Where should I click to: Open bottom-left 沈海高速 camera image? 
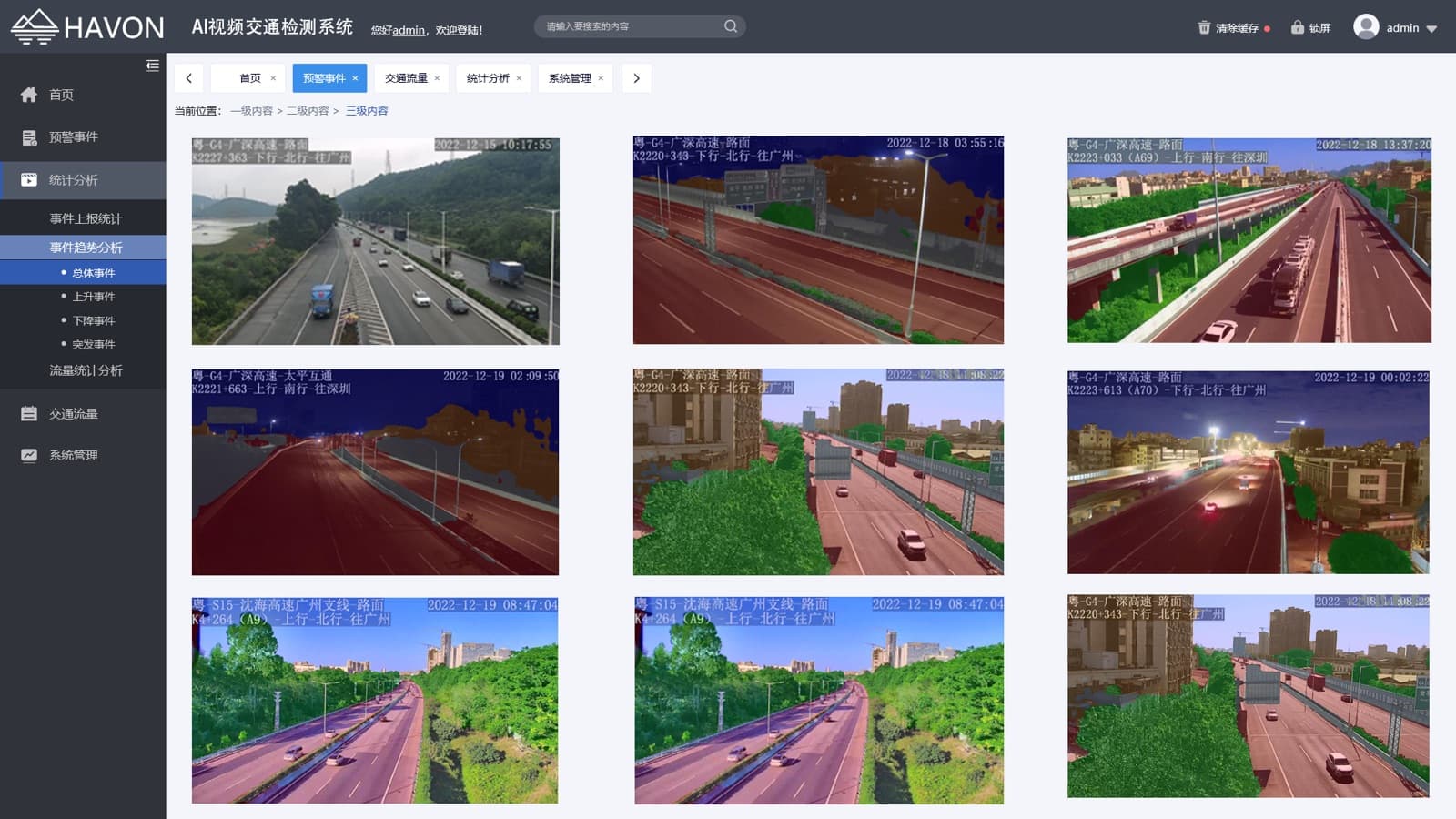pos(375,700)
